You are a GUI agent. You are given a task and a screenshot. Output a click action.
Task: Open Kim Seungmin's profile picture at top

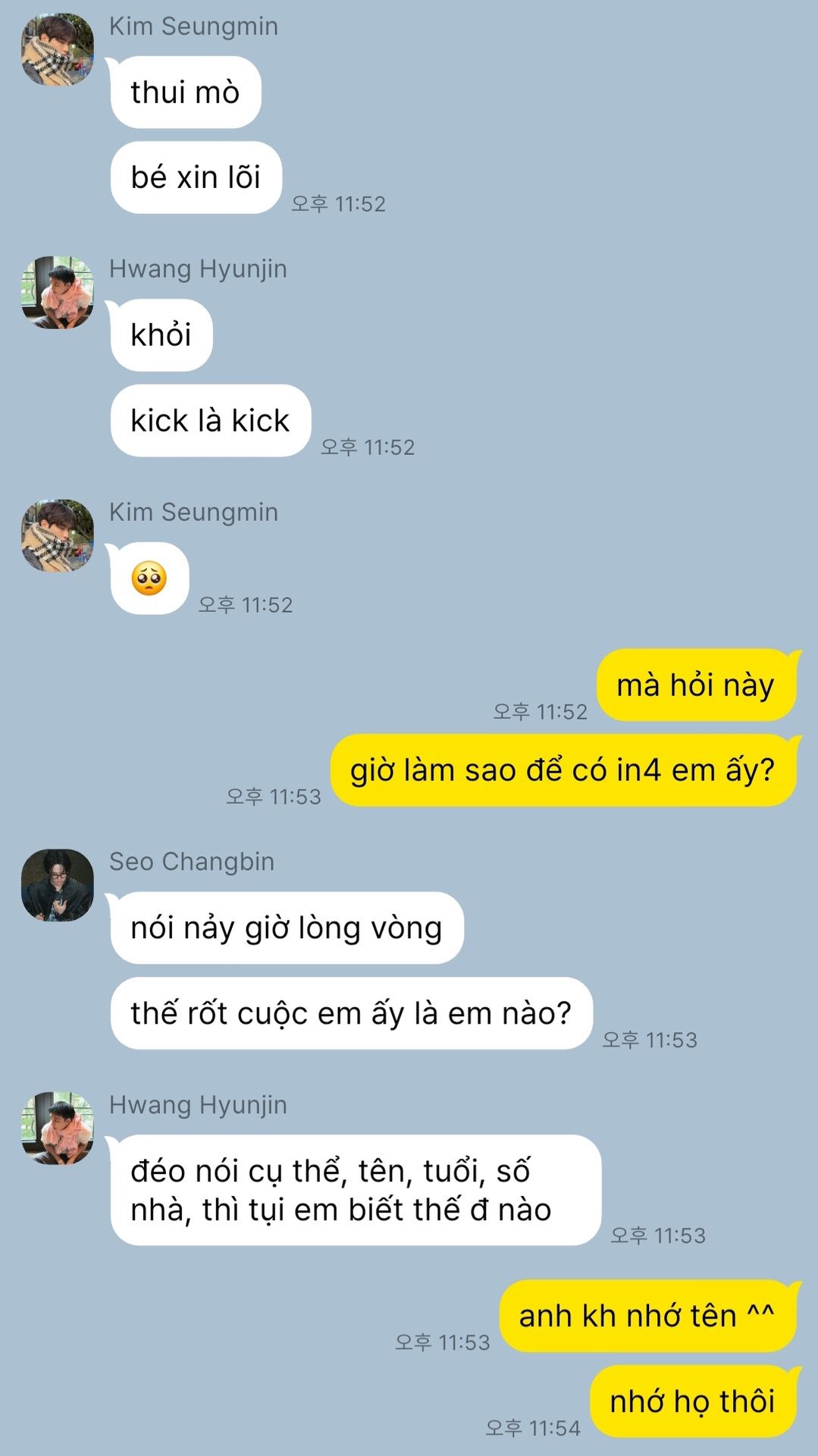click(58, 49)
